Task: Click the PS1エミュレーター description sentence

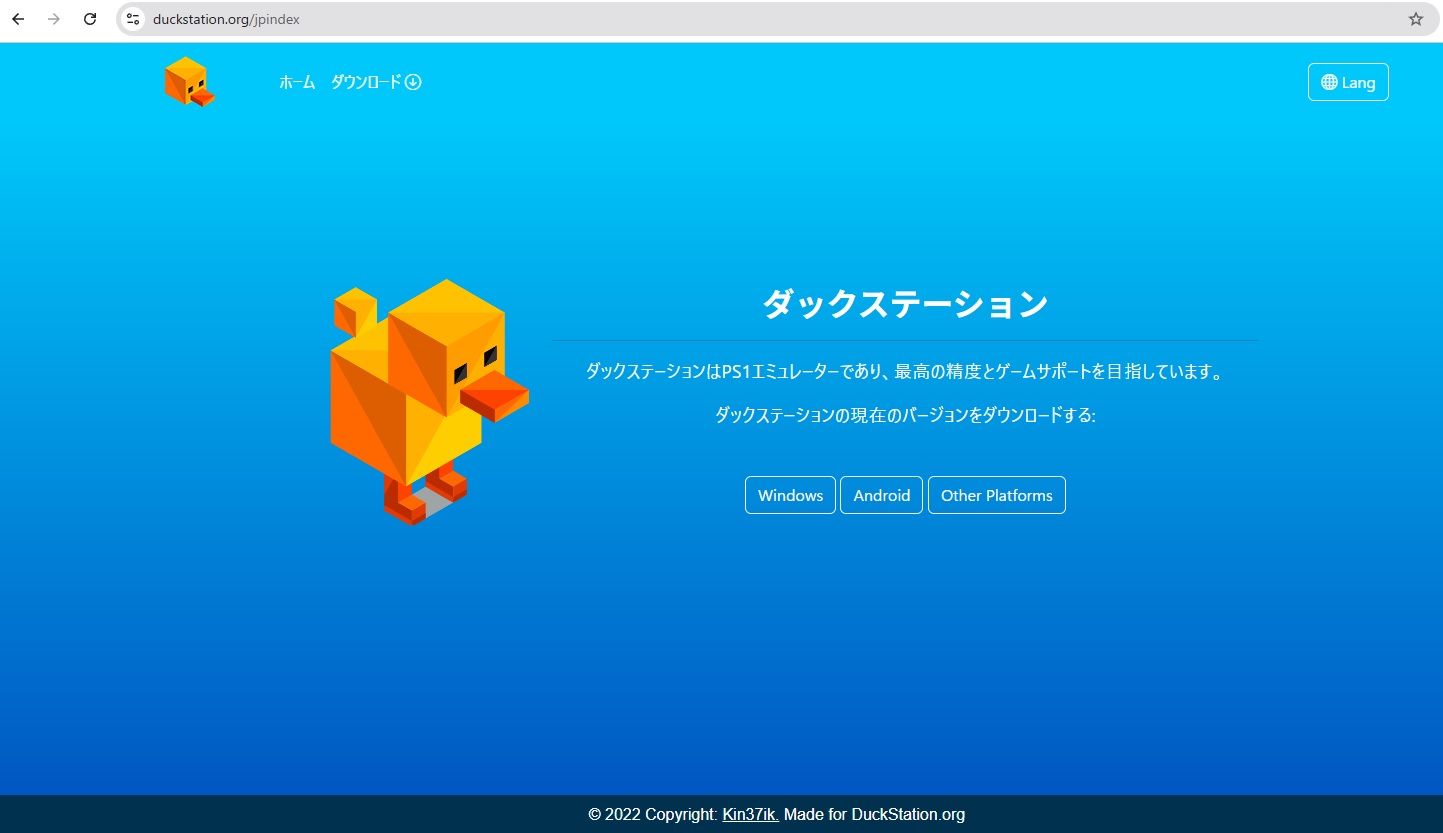Action: [905, 372]
